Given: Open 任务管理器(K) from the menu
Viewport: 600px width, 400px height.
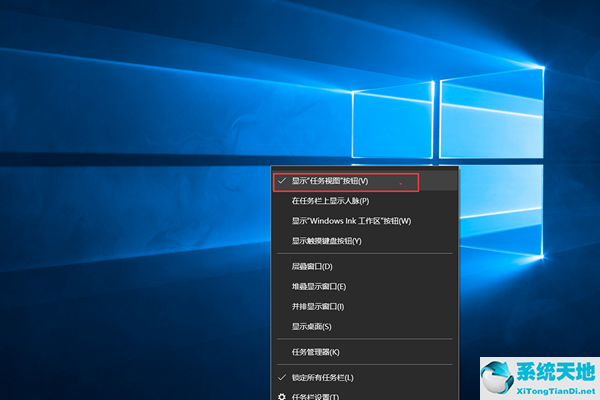Looking at the screenshot, I should pos(316,352).
